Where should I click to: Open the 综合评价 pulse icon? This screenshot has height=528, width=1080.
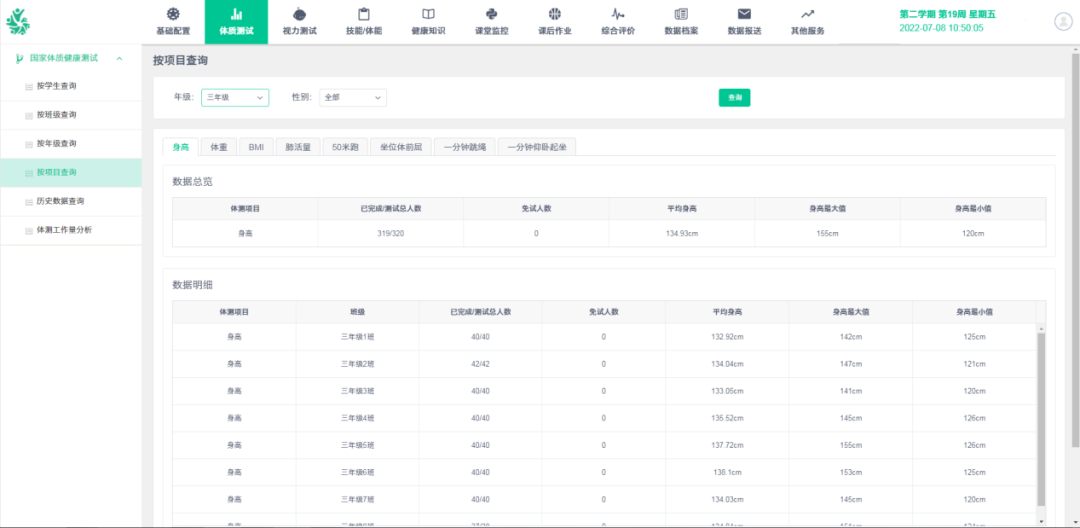click(618, 14)
